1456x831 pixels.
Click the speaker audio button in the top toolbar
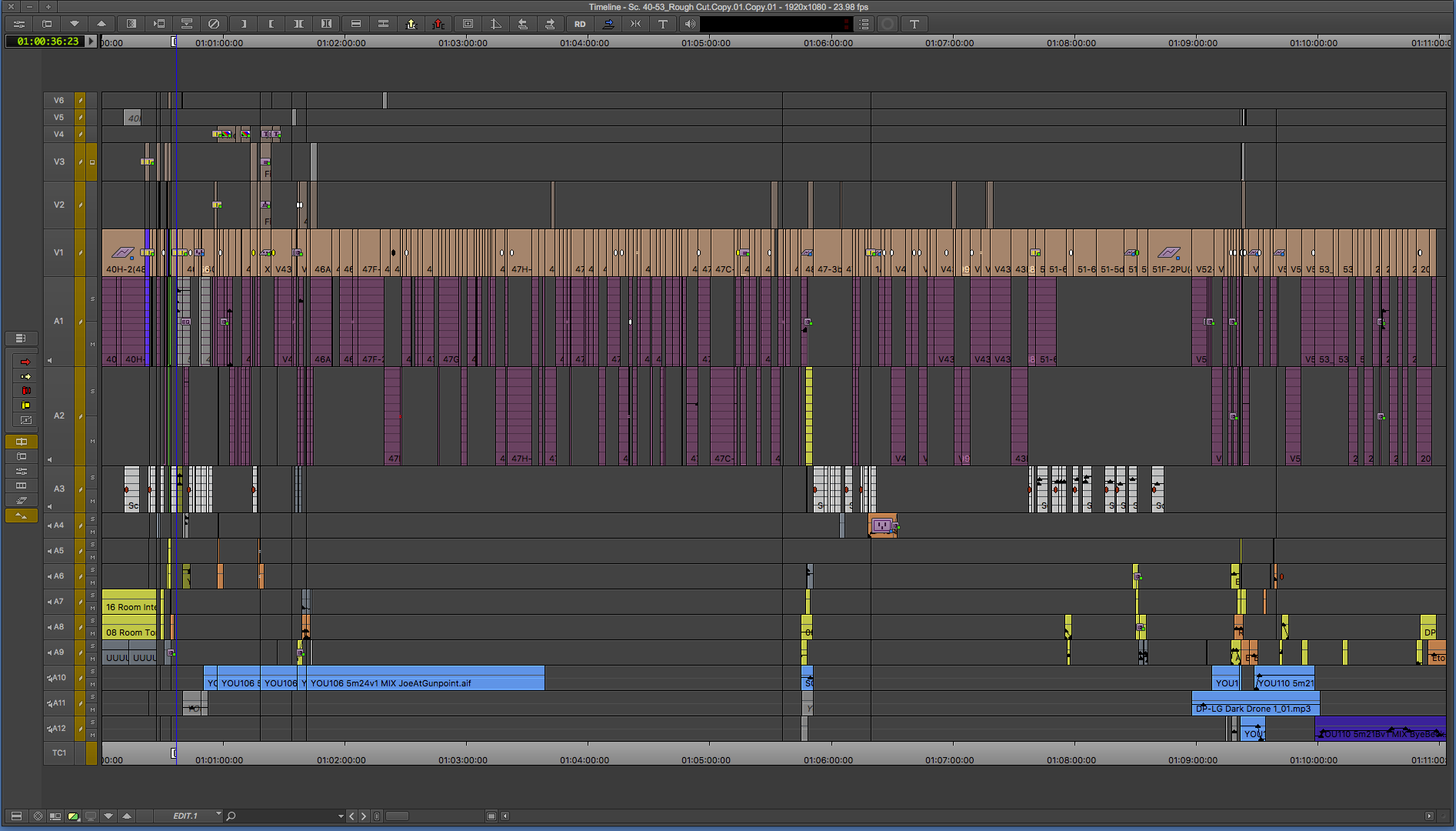[690, 24]
